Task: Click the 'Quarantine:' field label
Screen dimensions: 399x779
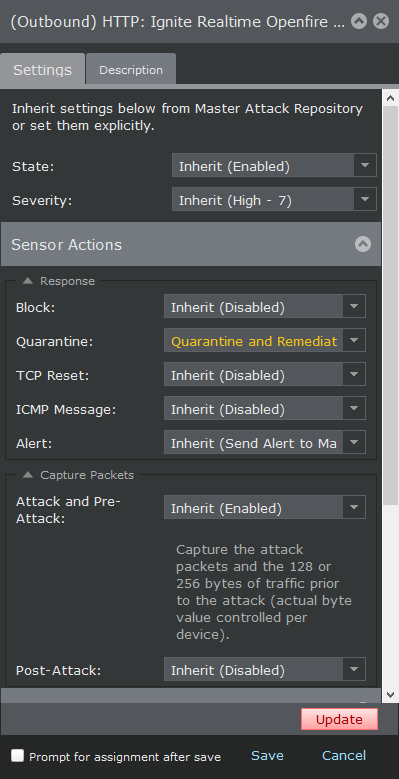Action: 55,342
